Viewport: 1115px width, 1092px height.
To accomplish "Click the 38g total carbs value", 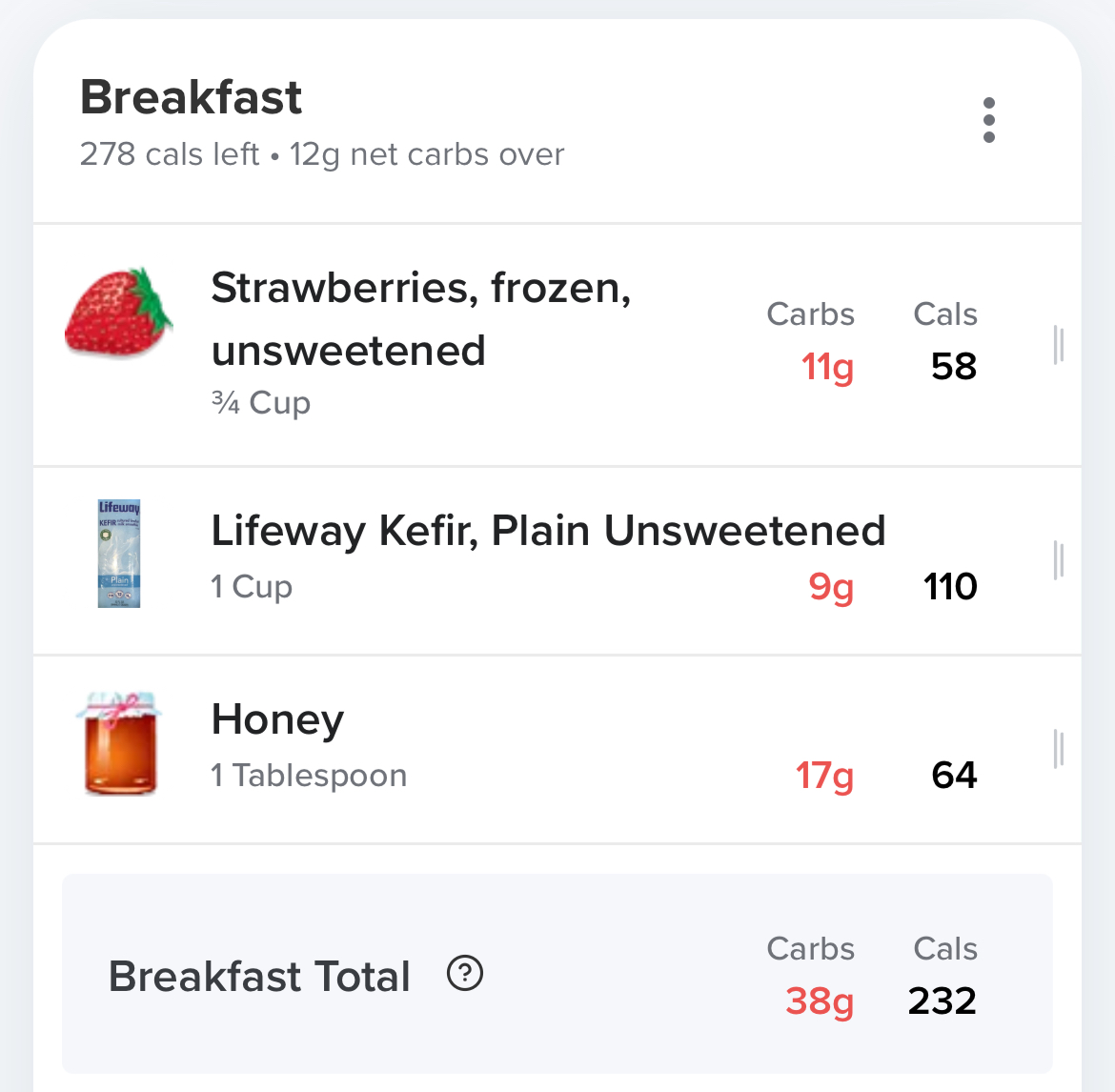I will [819, 1001].
